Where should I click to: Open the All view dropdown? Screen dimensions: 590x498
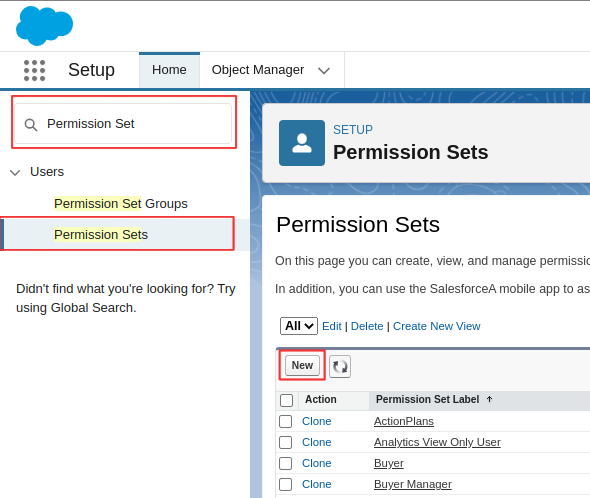[x=299, y=326]
